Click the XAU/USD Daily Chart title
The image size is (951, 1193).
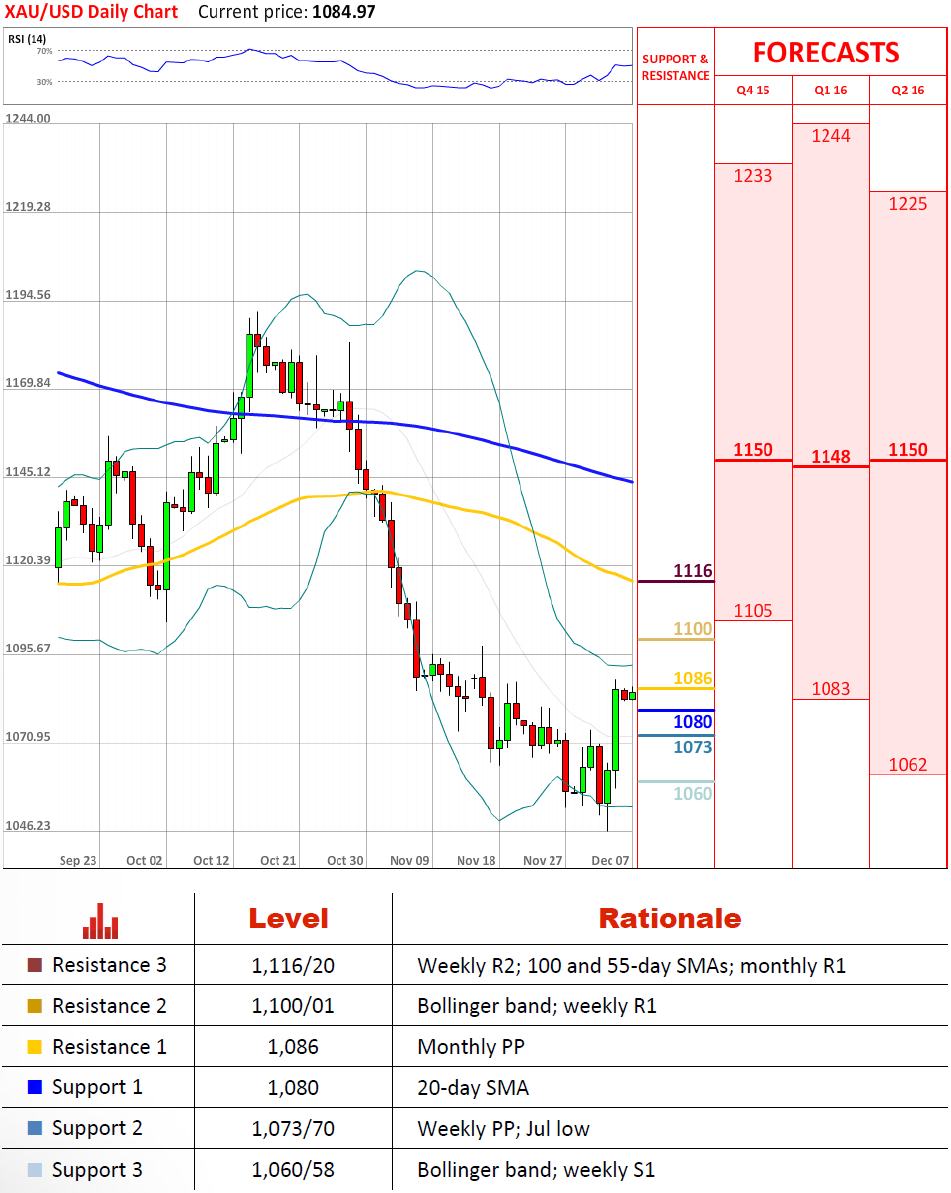click(x=91, y=12)
